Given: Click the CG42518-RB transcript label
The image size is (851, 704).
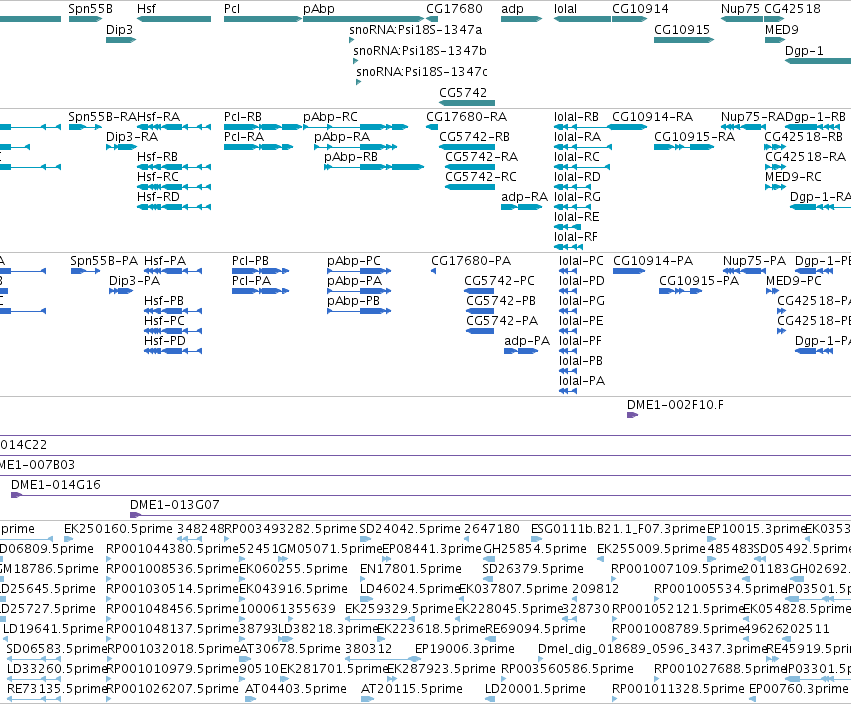Looking at the screenshot, I should [x=803, y=137].
